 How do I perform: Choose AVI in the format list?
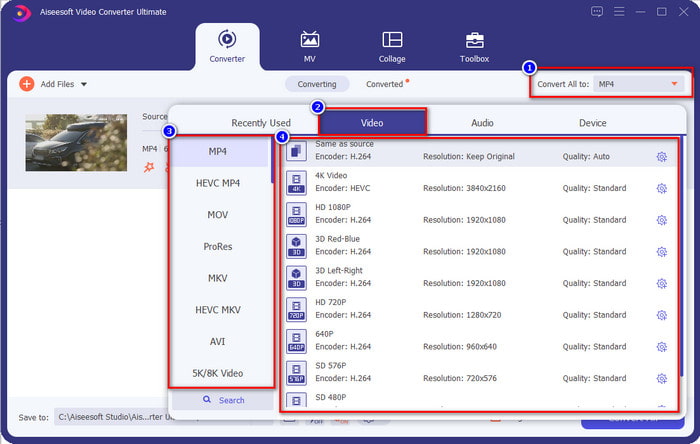click(218, 341)
